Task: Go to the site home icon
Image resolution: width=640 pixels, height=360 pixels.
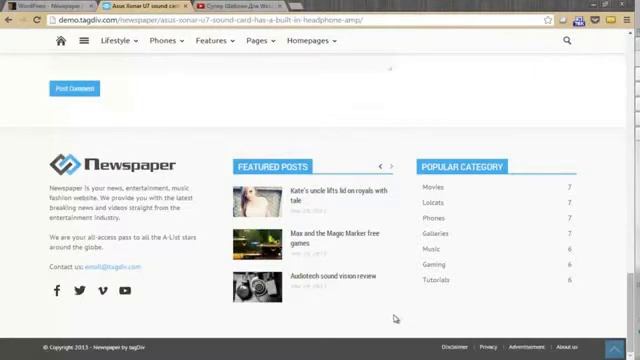Action: click(61, 40)
